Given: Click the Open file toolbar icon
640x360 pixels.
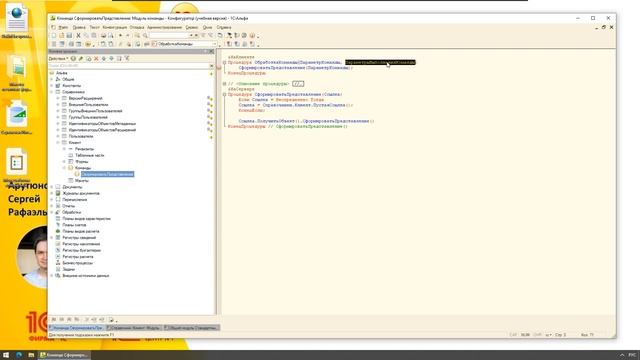Looking at the screenshot, I should tap(61, 36).
